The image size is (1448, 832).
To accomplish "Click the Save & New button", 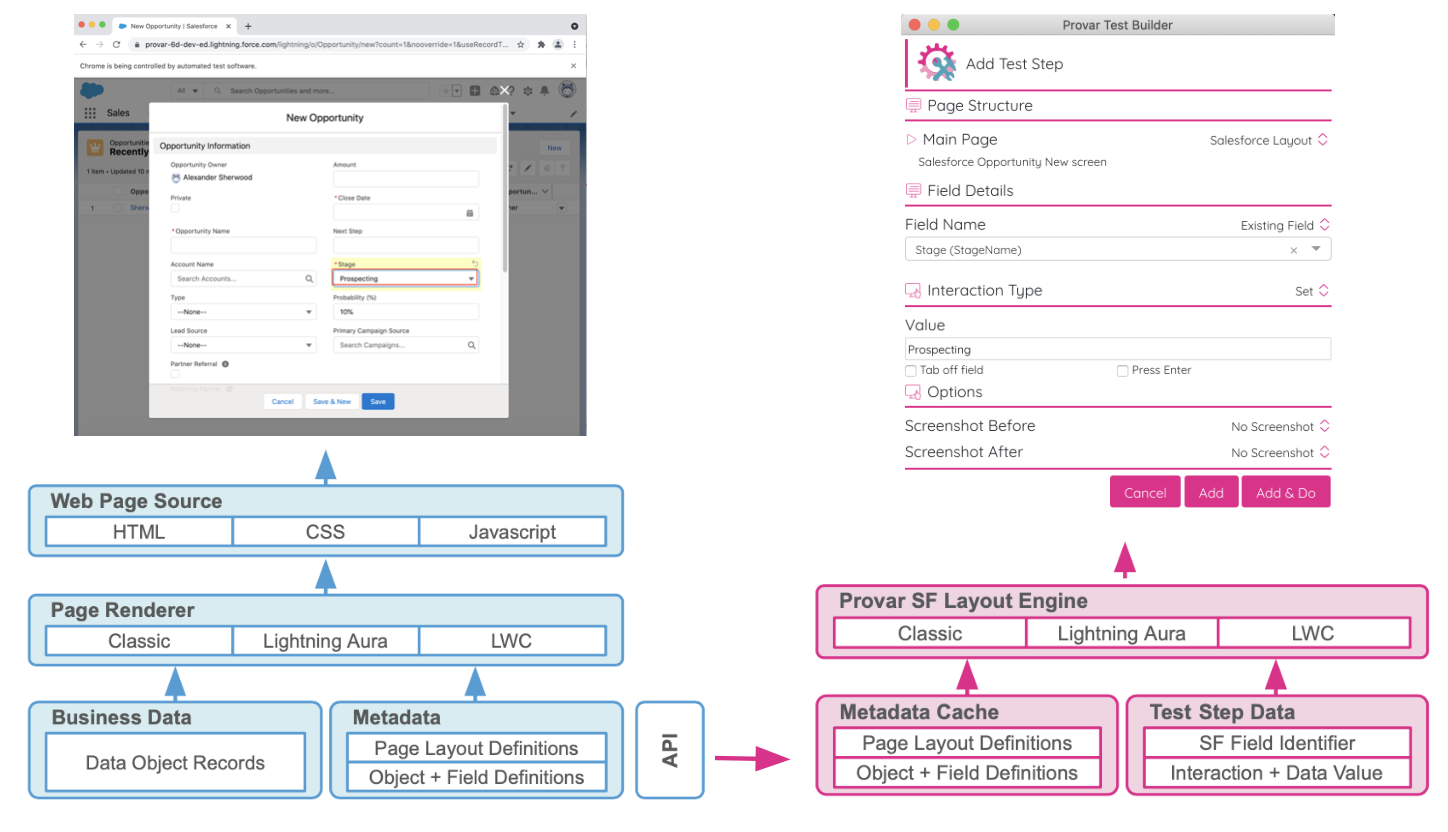I will click(332, 401).
